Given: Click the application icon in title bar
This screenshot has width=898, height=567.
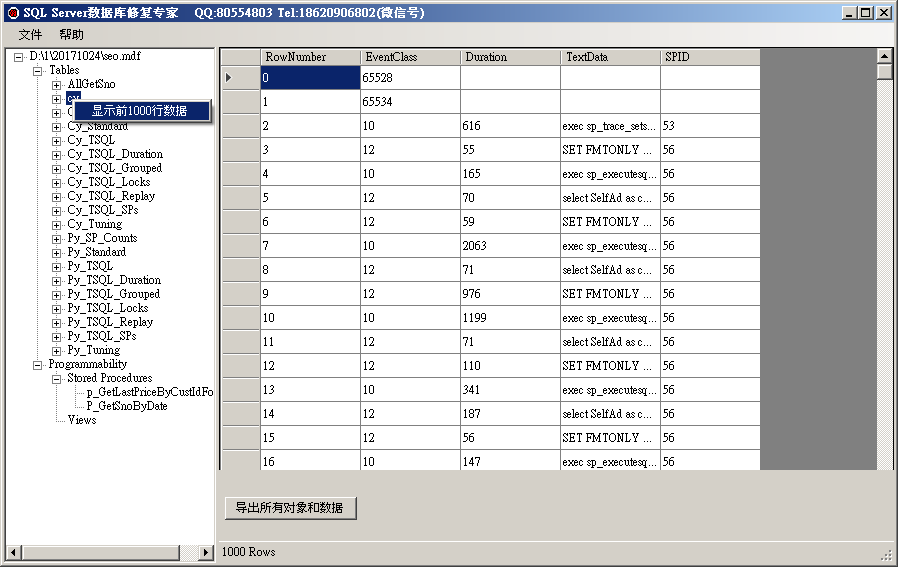Looking at the screenshot, I should tap(13, 13).
